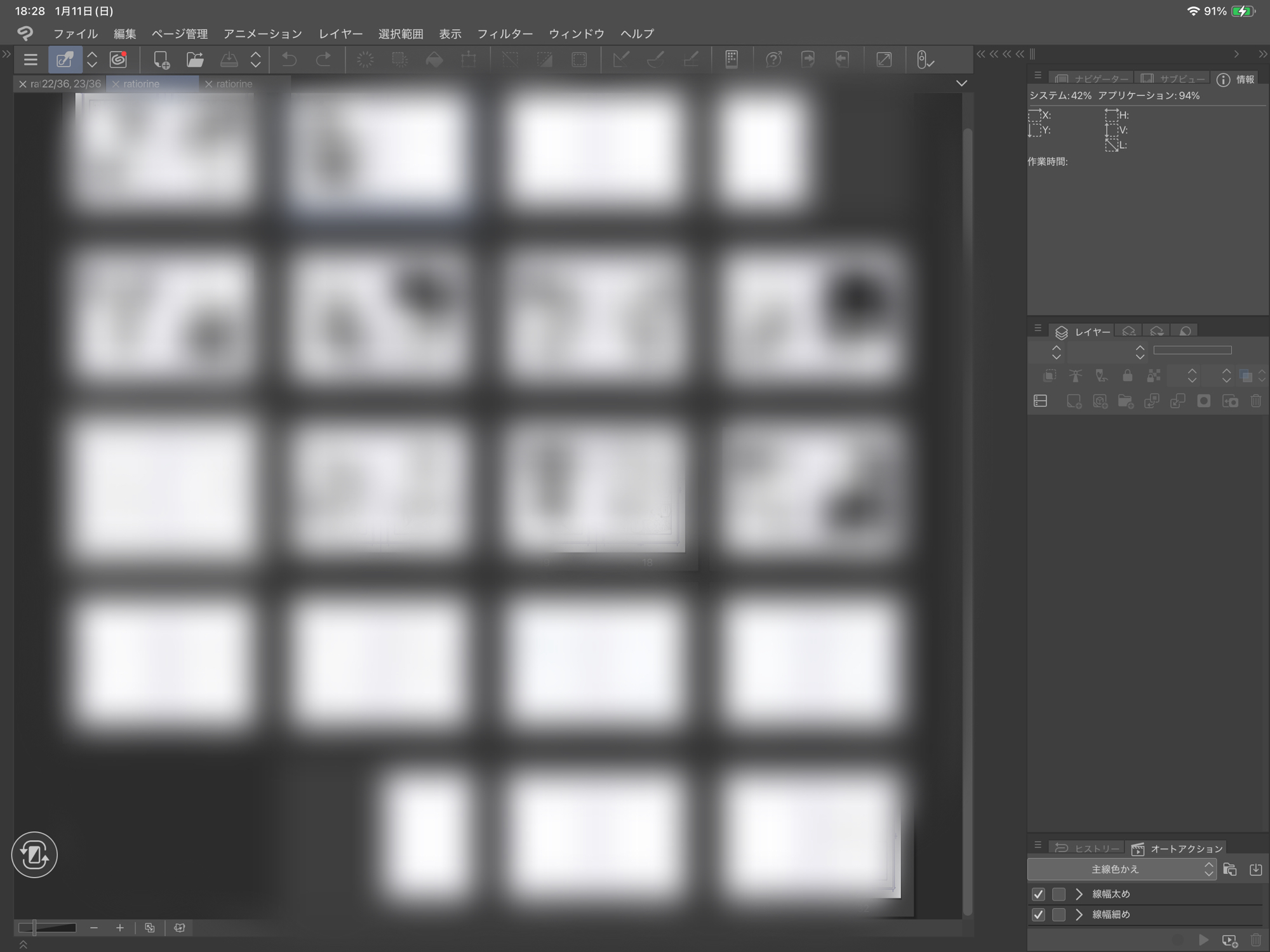This screenshot has width=1270, height=952.
Task: Toggle the dialog box beside 線幅太め
Action: [1059, 894]
